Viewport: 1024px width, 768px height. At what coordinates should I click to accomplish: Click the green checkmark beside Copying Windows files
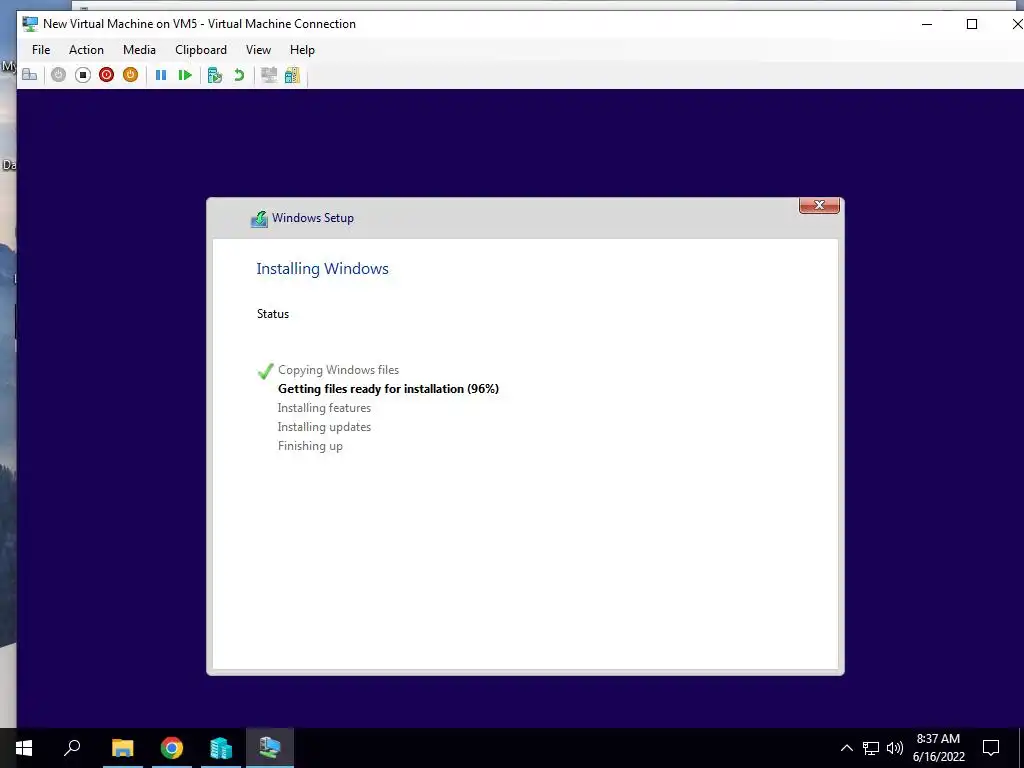pos(265,371)
